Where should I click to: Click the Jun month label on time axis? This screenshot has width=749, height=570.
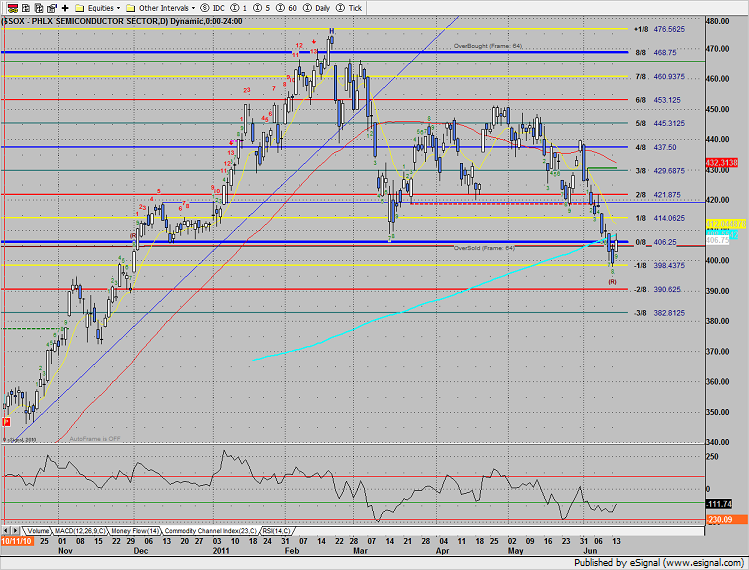pos(590,551)
